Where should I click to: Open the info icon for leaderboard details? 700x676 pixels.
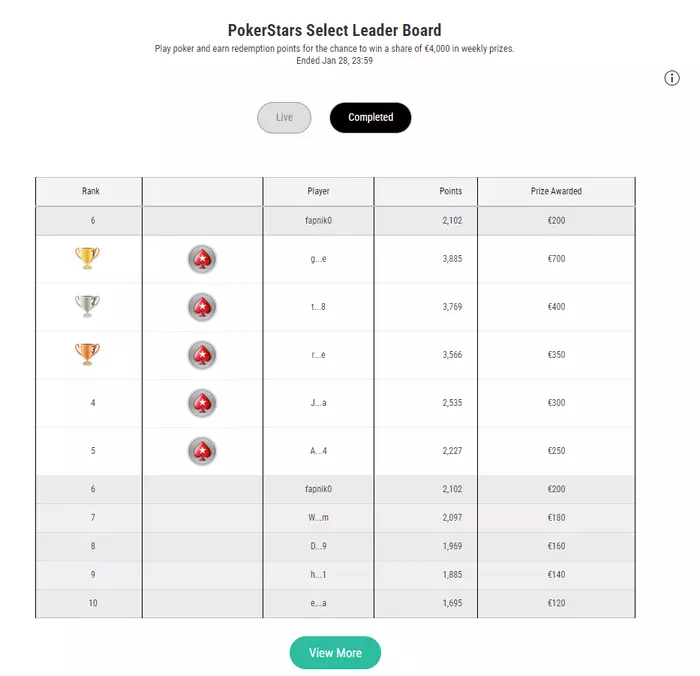pyautogui.click(x=671, y=78)
